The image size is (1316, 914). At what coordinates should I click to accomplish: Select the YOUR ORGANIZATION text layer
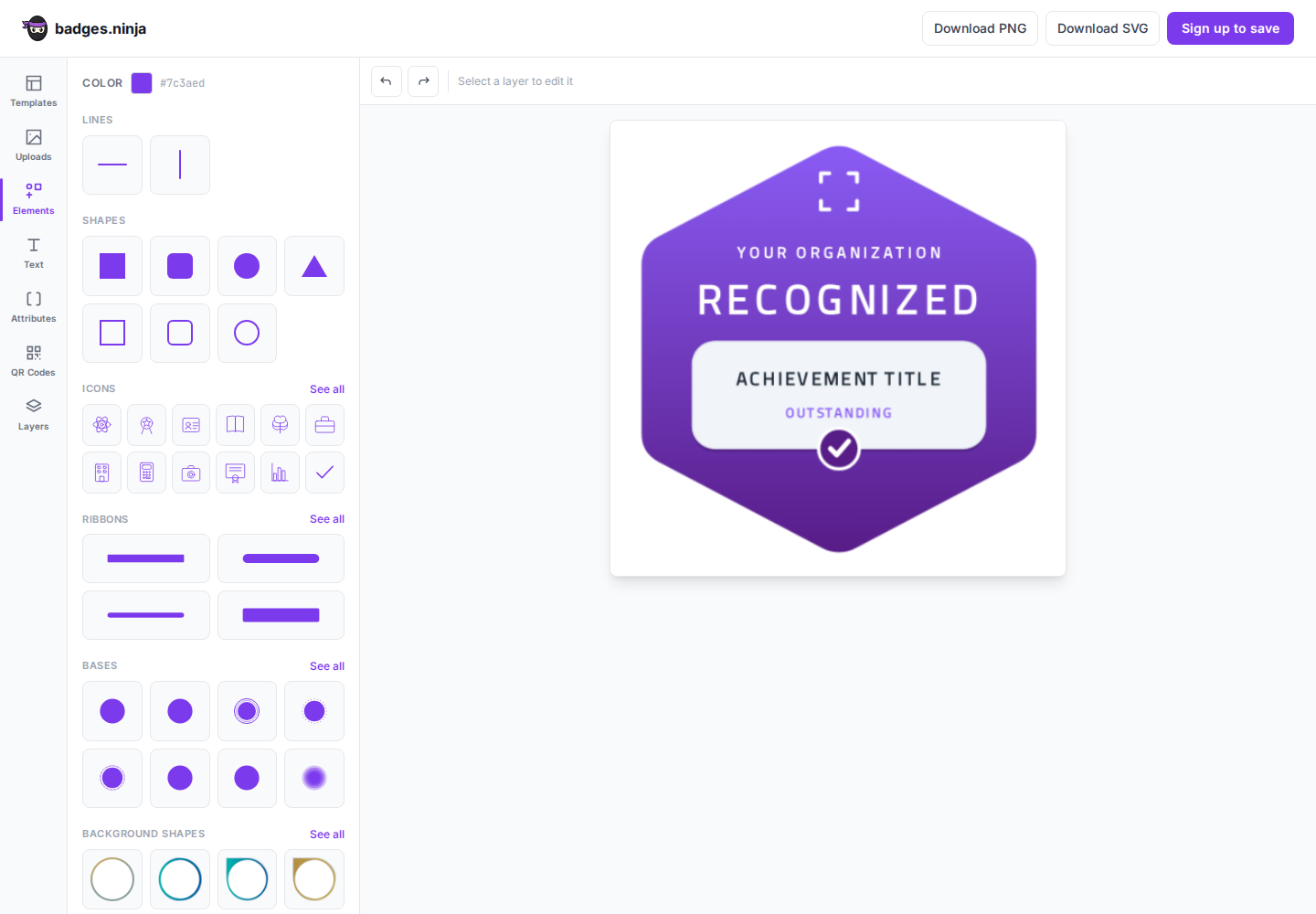click(839, 253)
